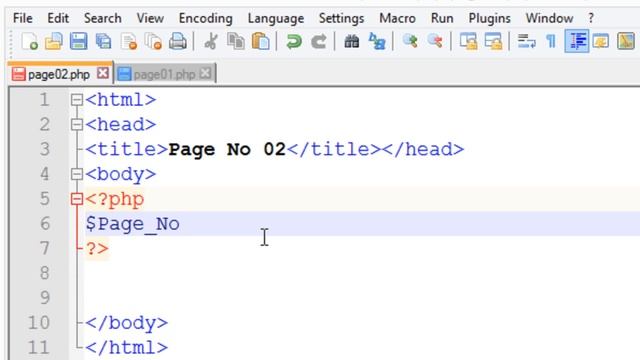Click line number 11 in the margin

(x=39, y=348)
